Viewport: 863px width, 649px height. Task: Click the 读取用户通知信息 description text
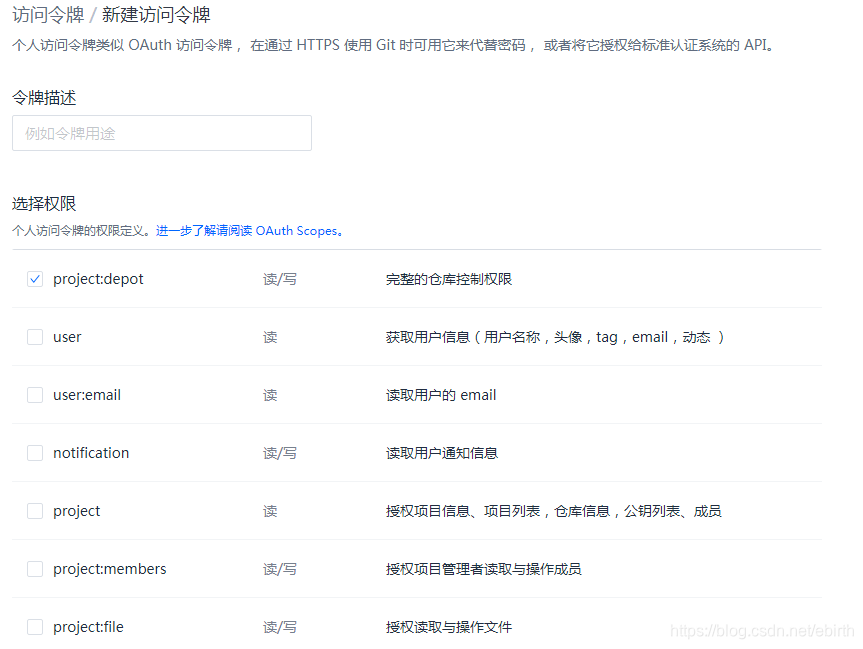pos(444,452)
